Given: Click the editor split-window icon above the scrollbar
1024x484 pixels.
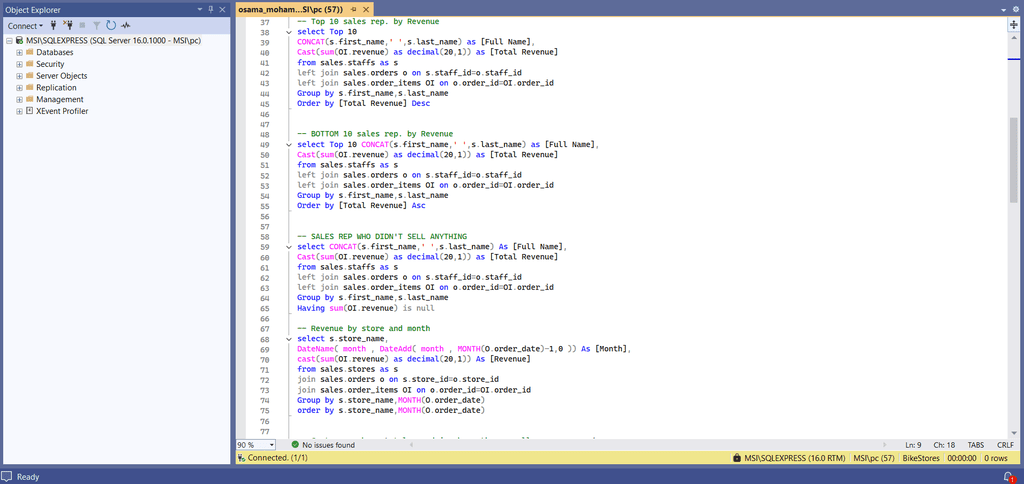Looking at the screenshot, I should 1013,25.
